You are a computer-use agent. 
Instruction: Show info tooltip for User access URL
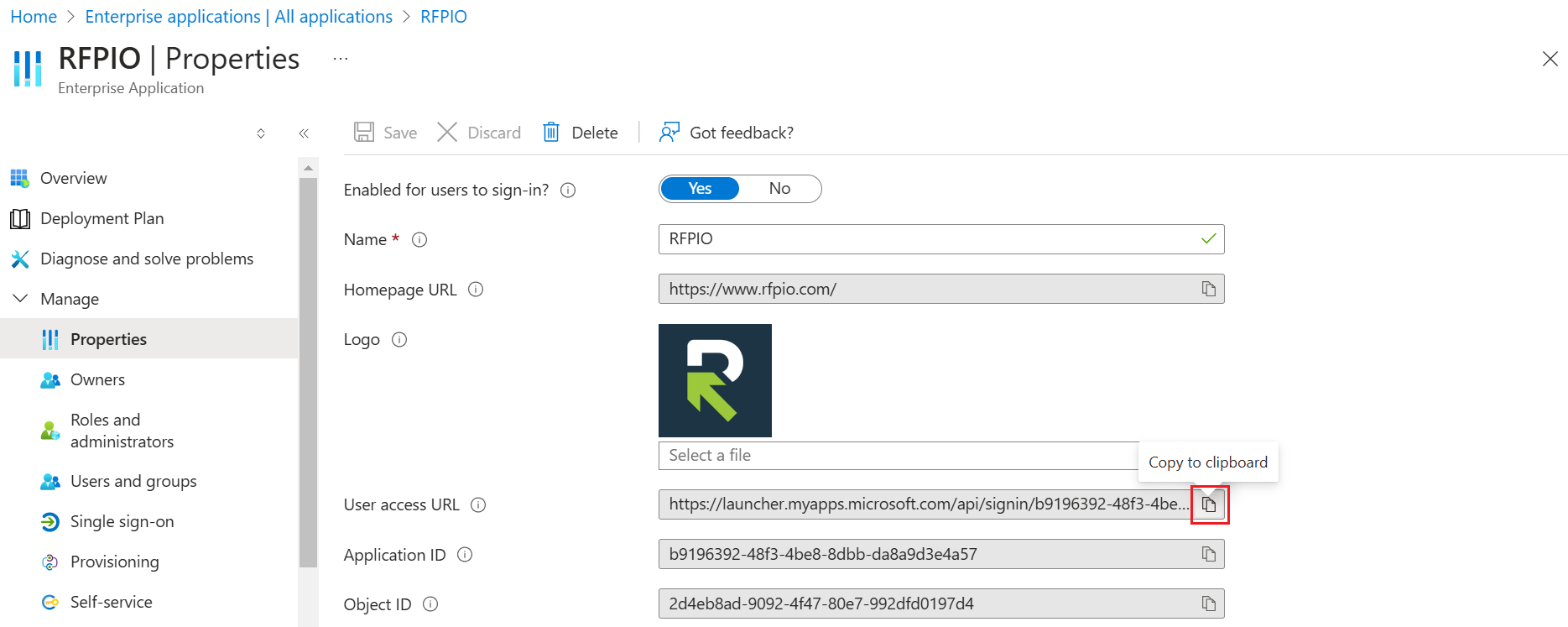click(x=478, y=504)
